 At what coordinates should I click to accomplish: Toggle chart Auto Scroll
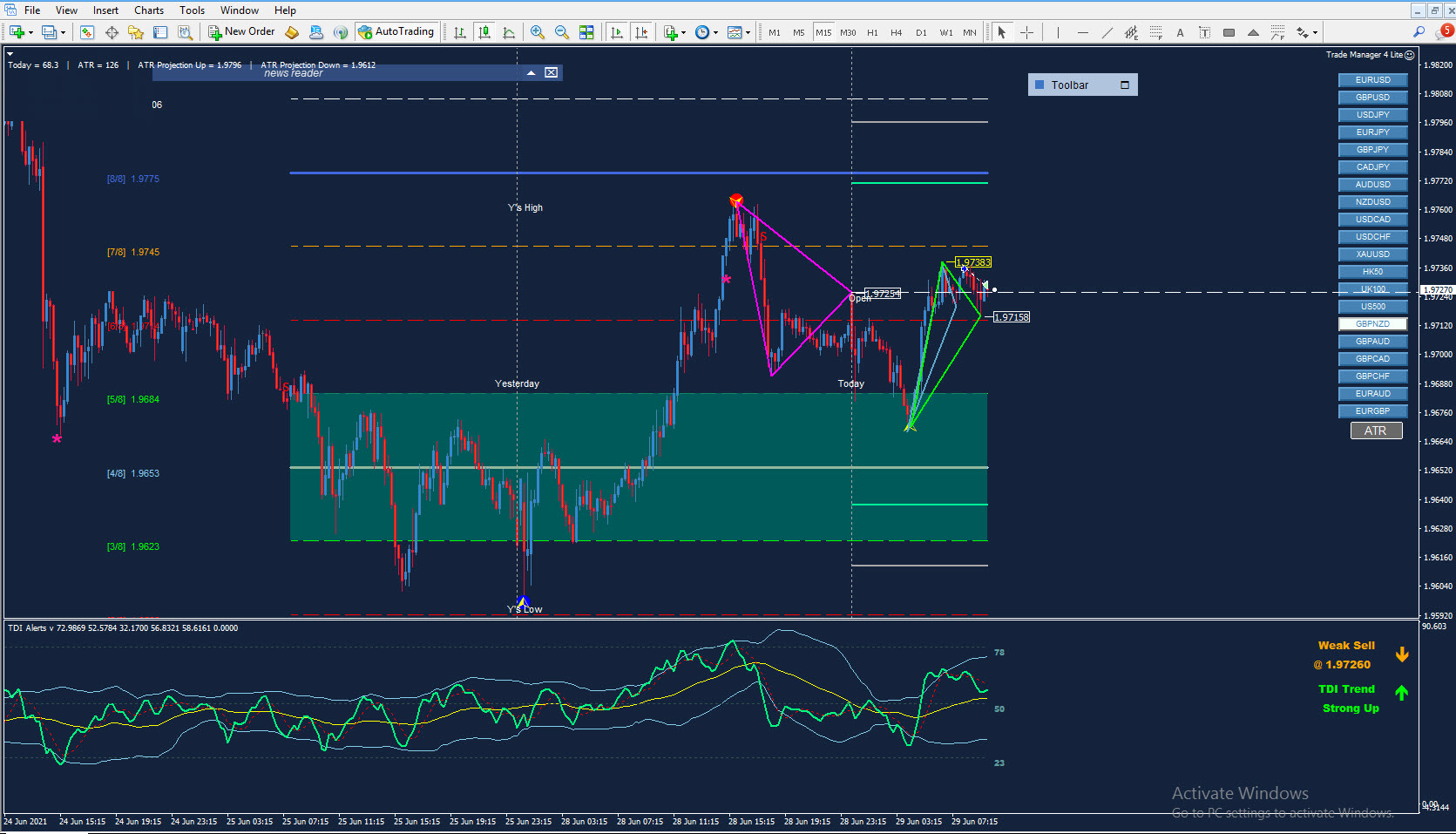[x=617, y=32]
